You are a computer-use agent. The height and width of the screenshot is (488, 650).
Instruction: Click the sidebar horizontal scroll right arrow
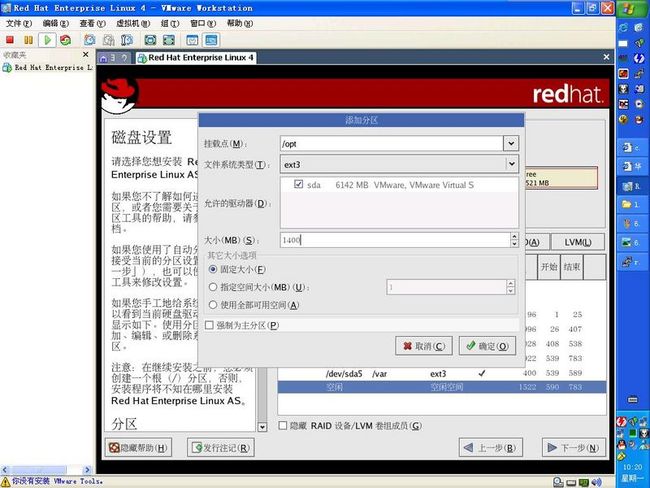[x=87, y=470]
